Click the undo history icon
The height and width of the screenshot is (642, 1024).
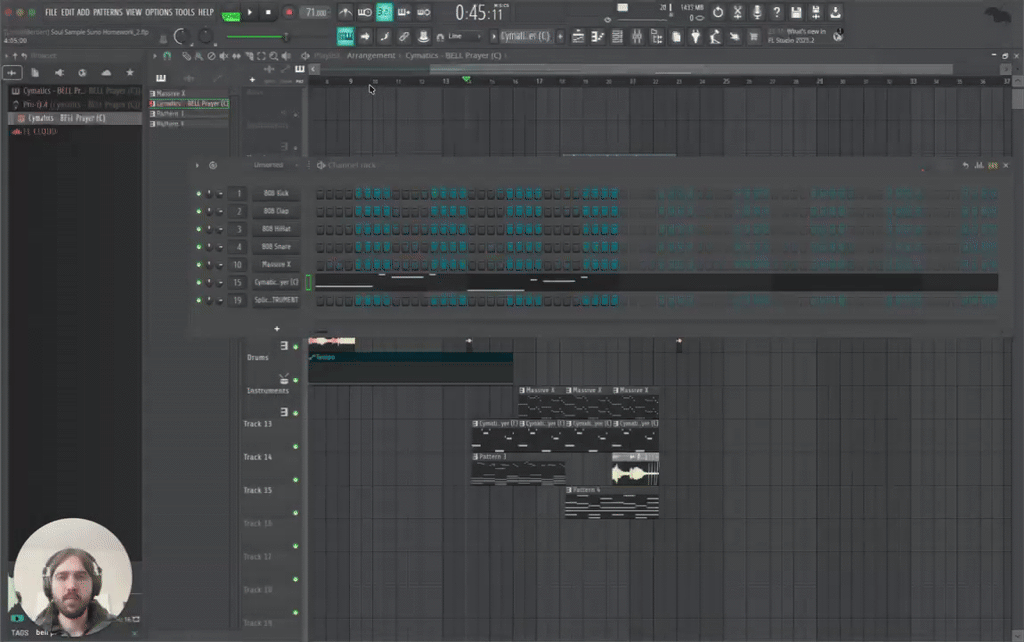[x=718, y=12]
